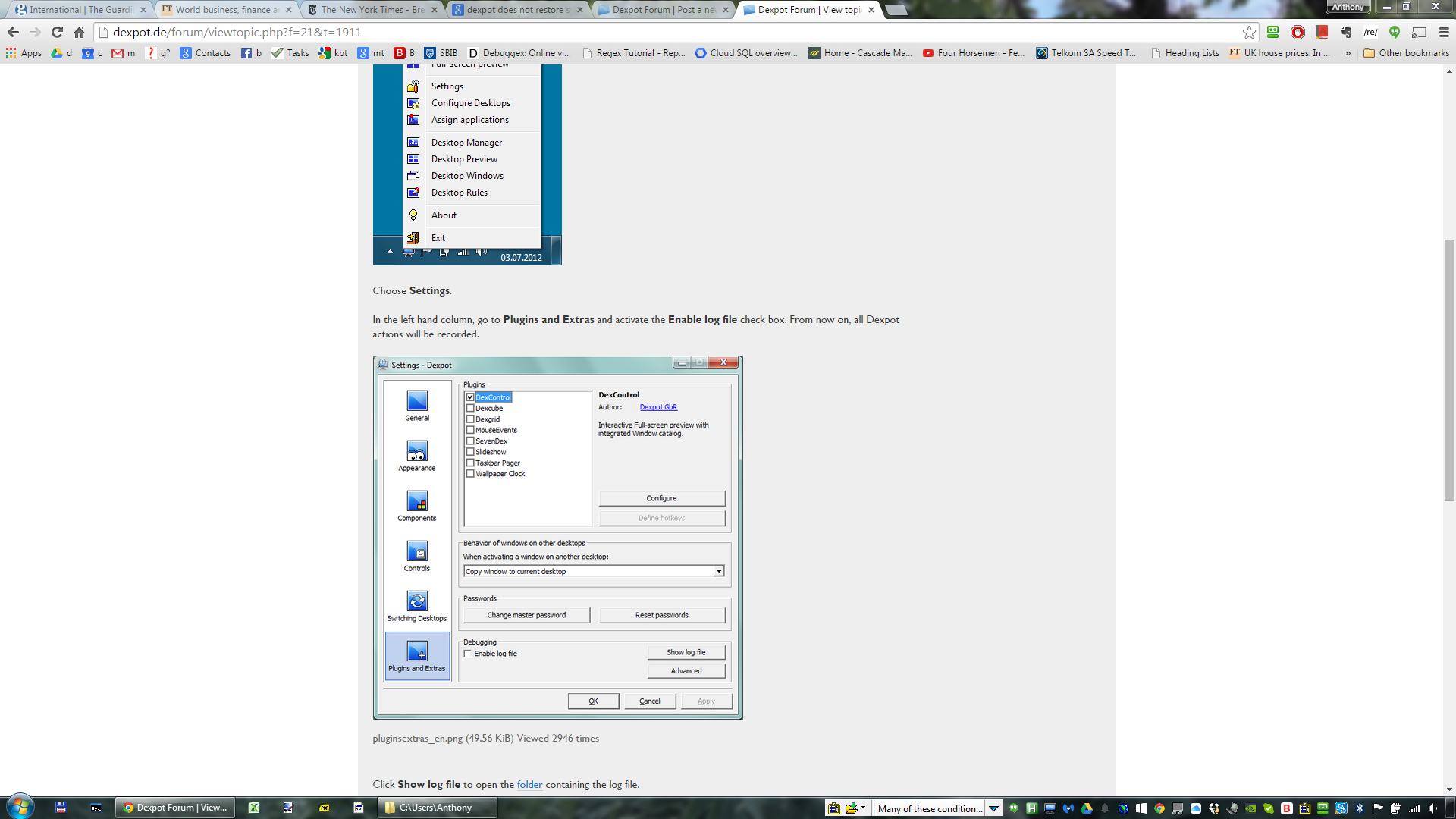Switch to the Guardian International tab

click(80, 10)
